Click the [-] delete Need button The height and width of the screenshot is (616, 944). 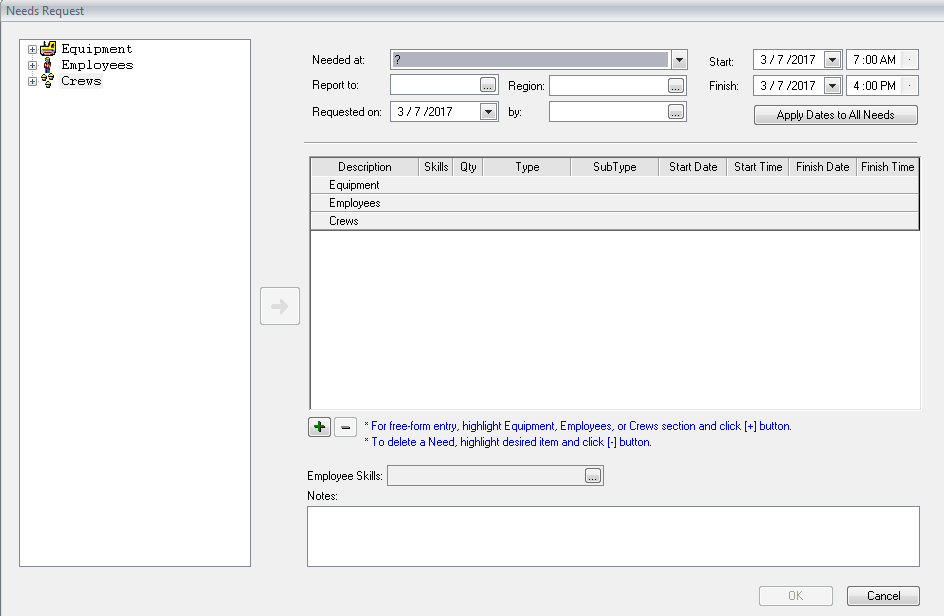coord(345,426)
